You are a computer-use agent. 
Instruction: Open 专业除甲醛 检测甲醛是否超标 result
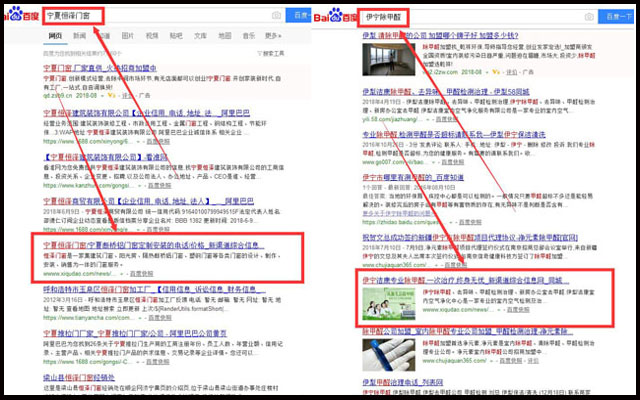[x=454, y=134]
